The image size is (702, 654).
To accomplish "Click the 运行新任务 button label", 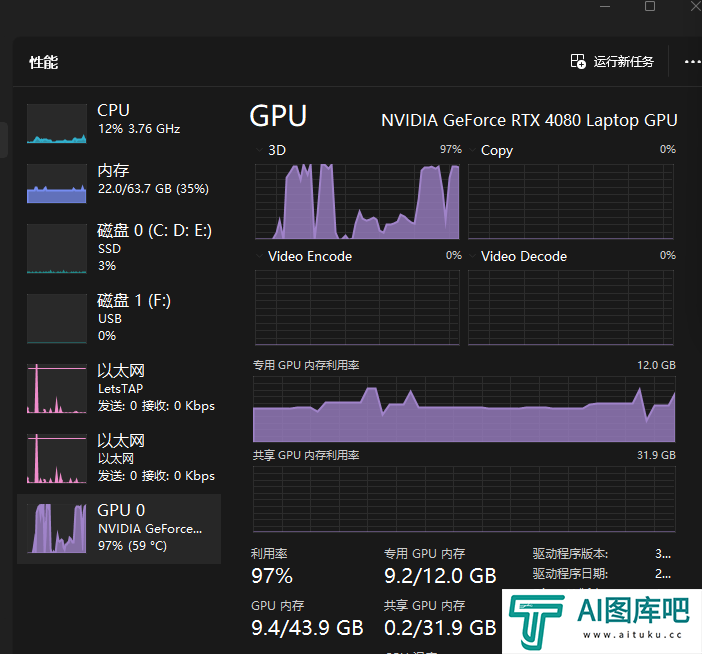I will pyautogui.click(x=624, y=61).
